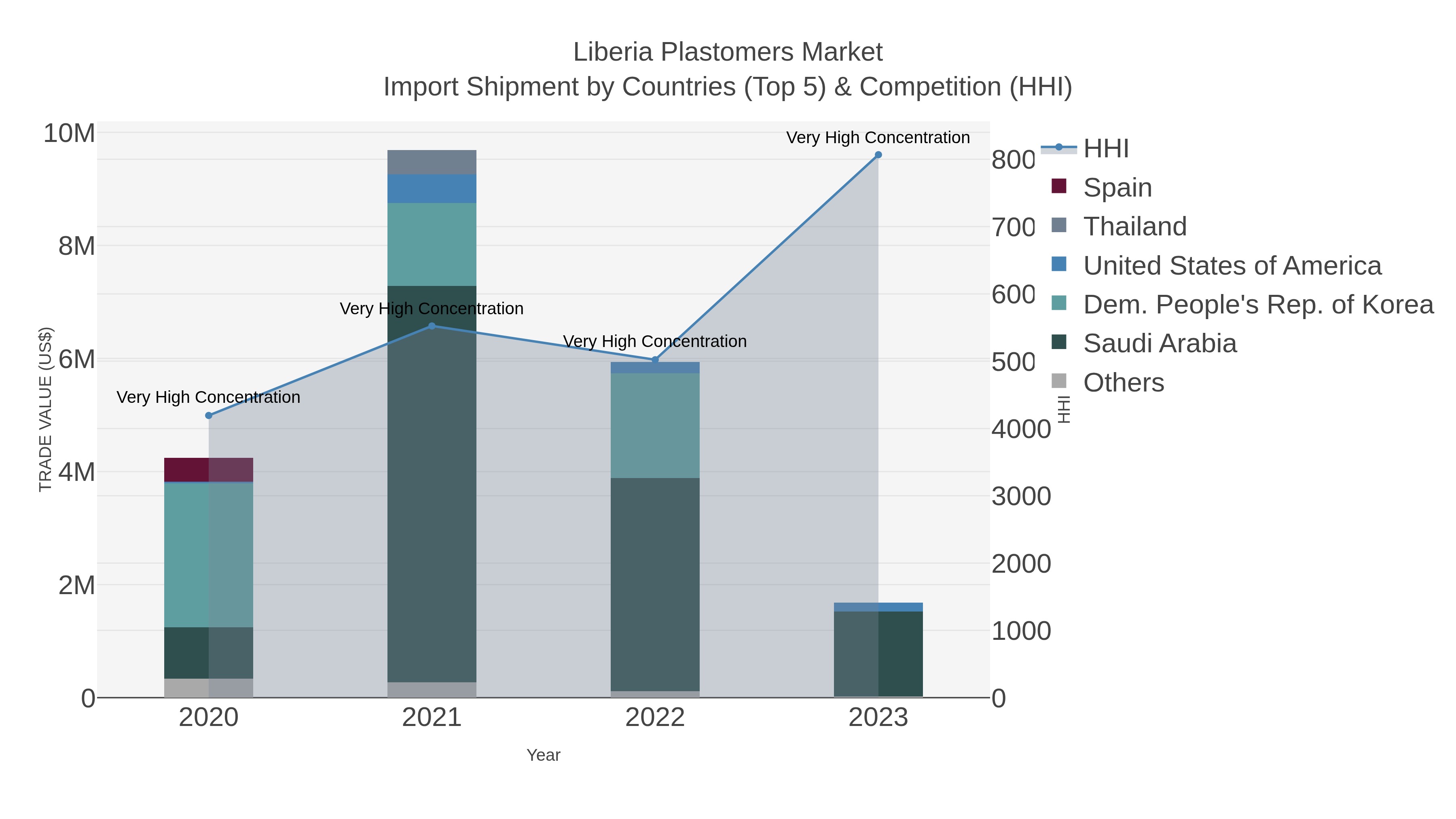
Task: Click 'Very High Concentration' label above 2023
Action: pos(878,138)
